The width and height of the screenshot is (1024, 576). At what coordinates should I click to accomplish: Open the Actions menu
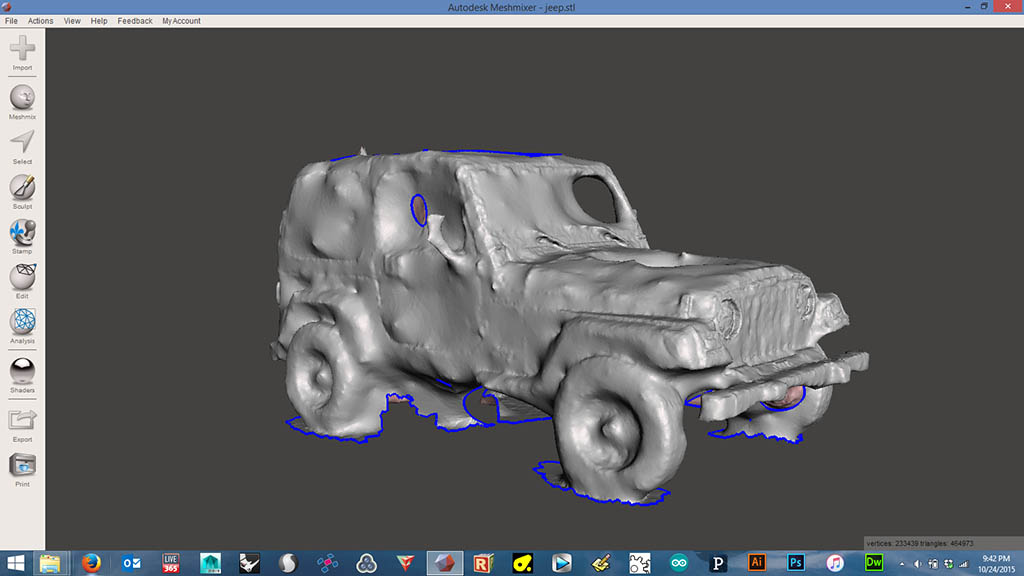41,21
